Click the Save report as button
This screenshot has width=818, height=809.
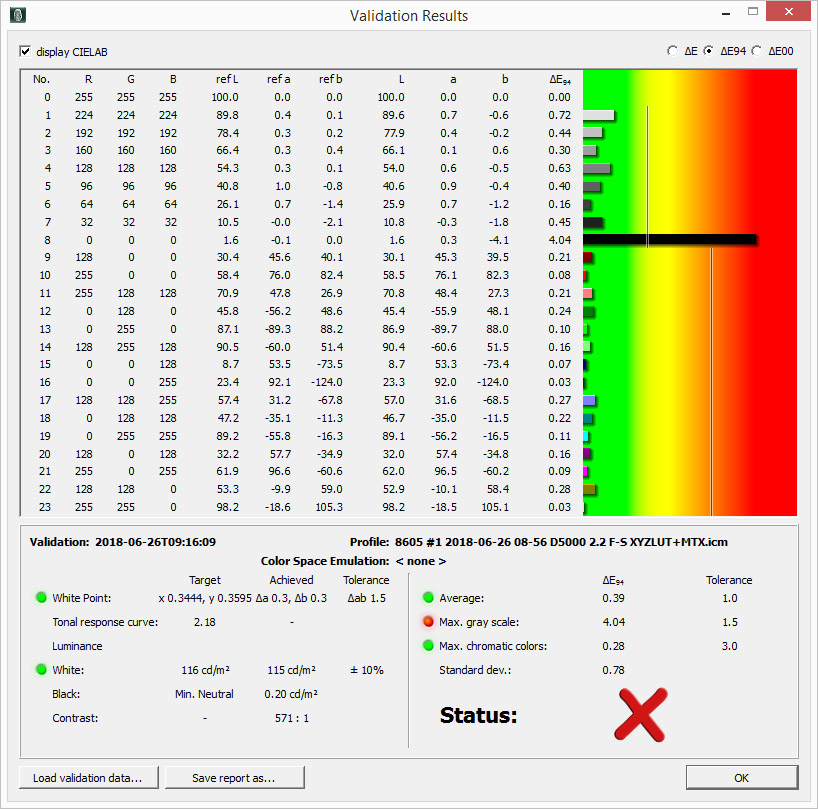234,777
